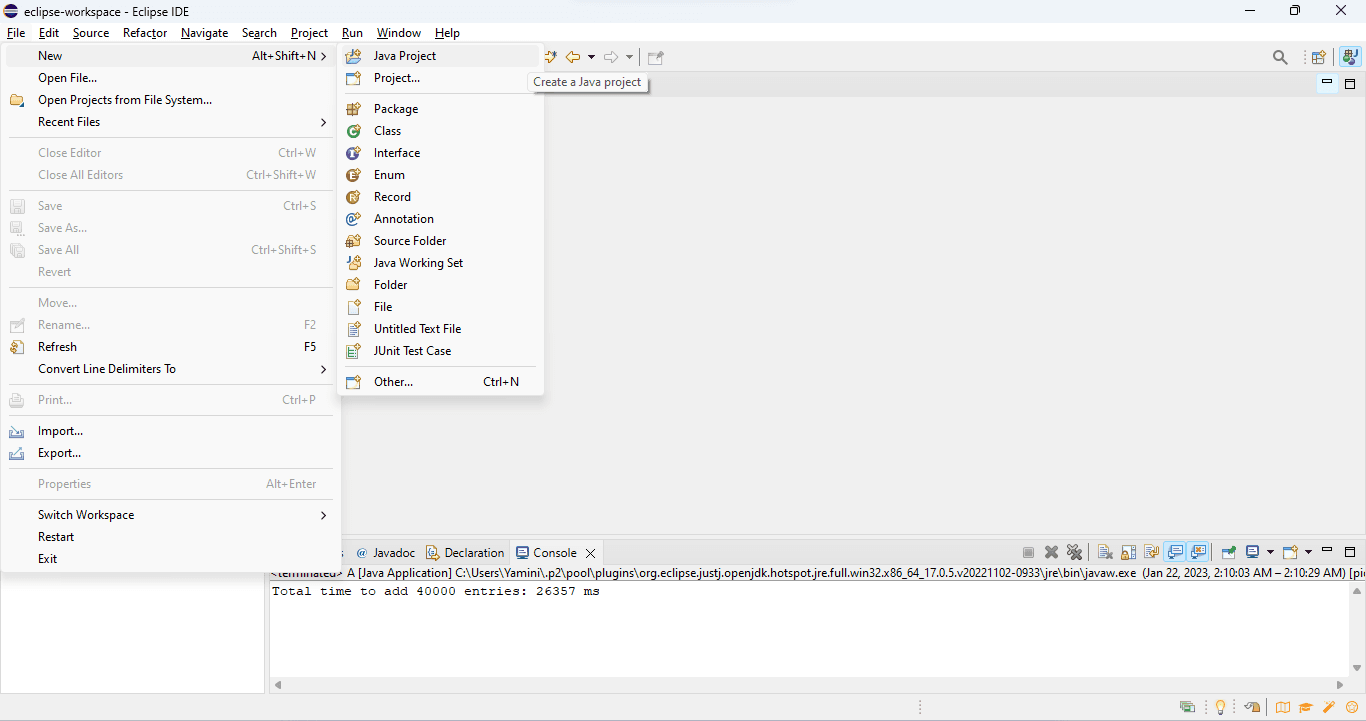Screen dimensions: 1366x721
Task: Open the Search menu in menu bar
Action: click(259, 33)
